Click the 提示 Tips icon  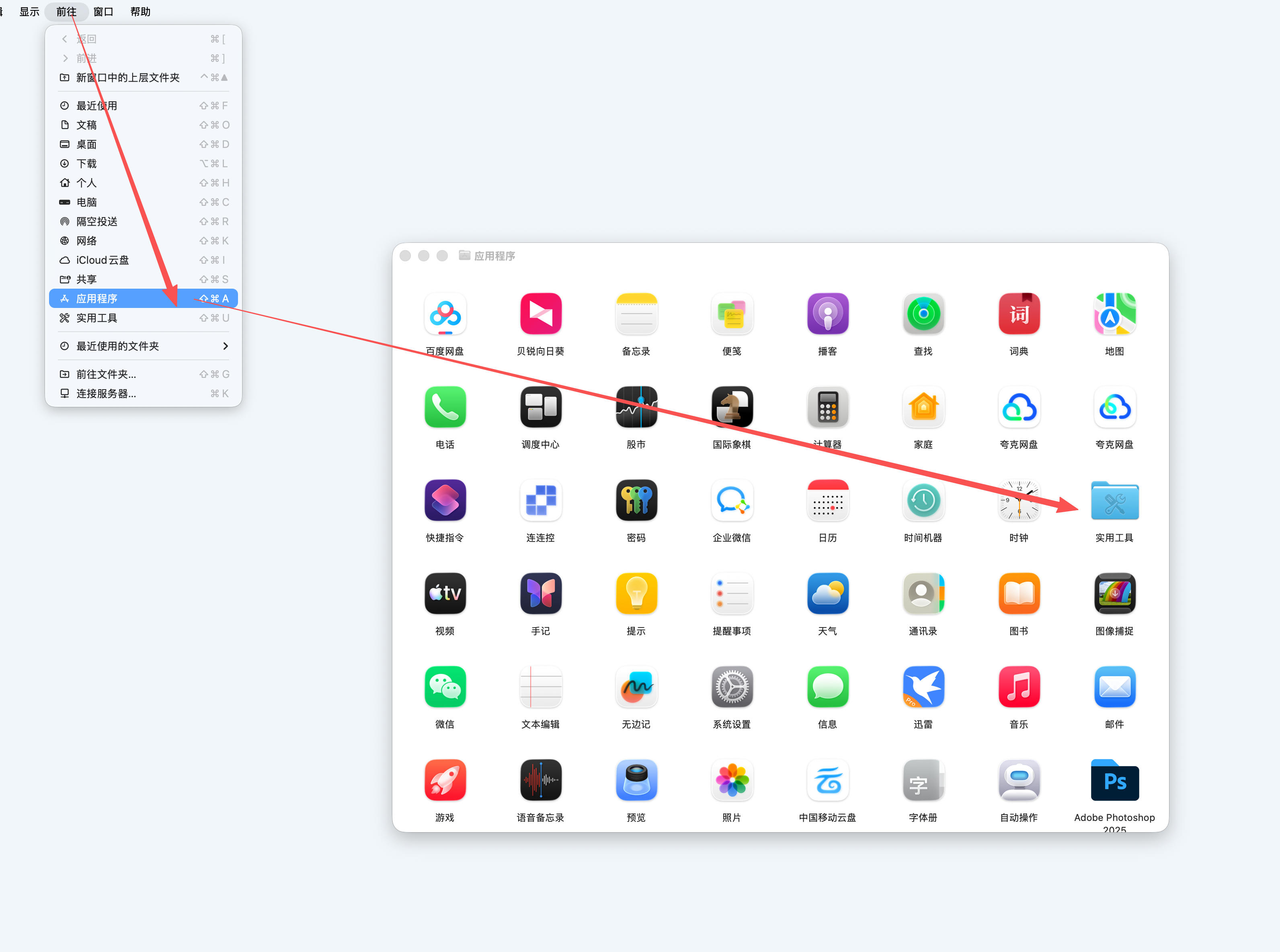tap(636, 594)
